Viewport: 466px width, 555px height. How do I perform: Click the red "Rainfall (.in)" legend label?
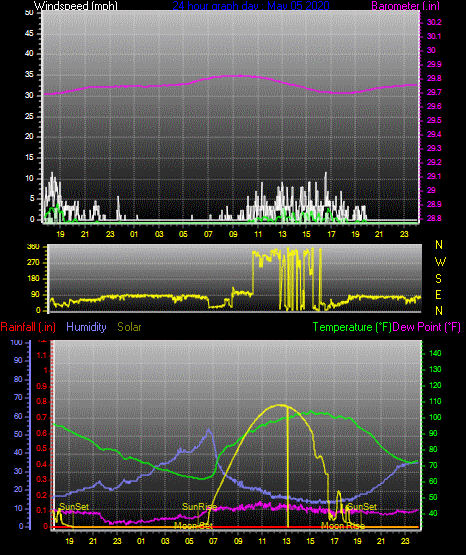(x=28, y=327)
